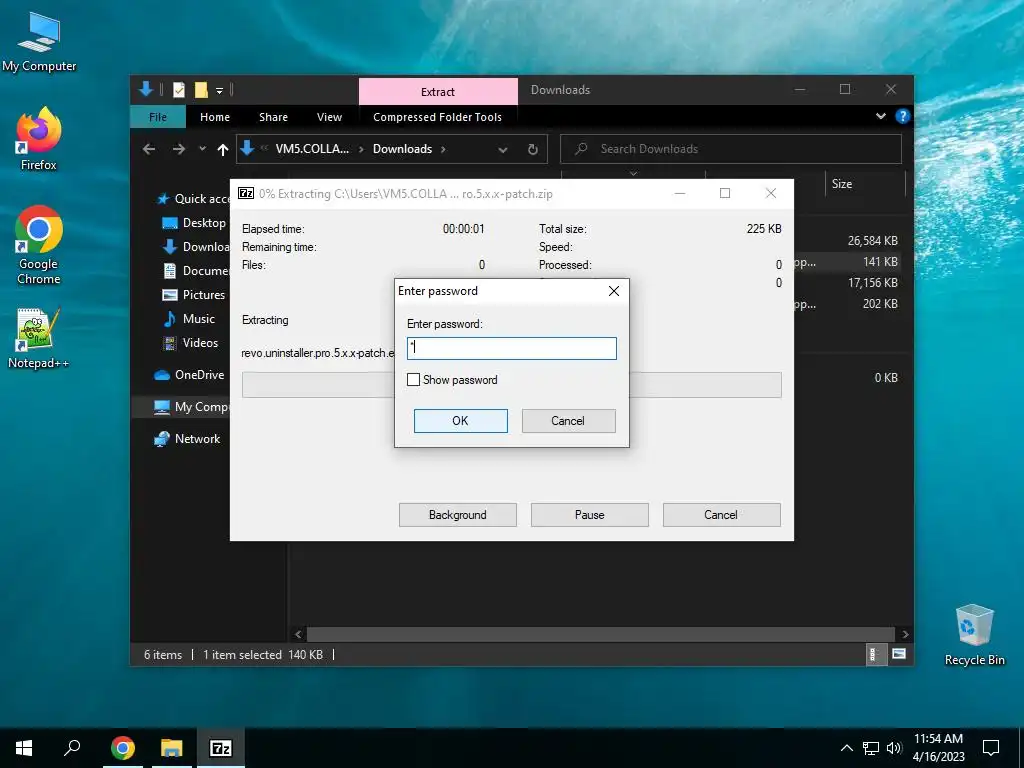Screen dimensions: 1024x768
Task: Go back in File Explorer
Action: [149, 150]
